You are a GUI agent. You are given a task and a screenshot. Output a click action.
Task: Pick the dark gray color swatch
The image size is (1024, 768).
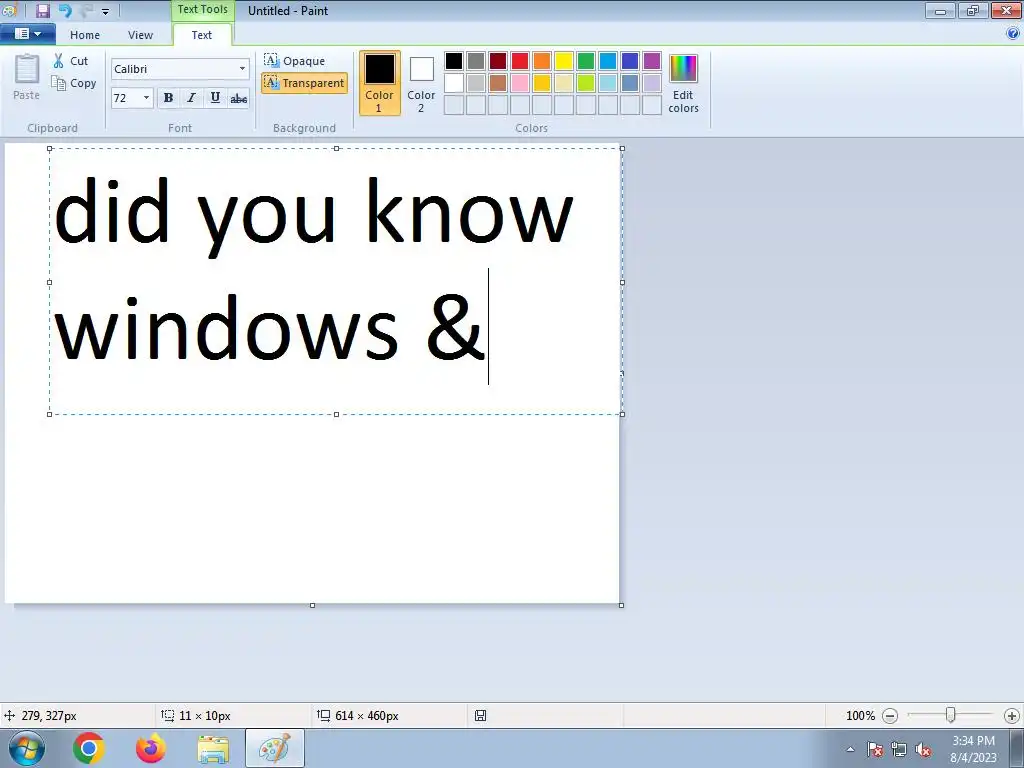point(476,61)
